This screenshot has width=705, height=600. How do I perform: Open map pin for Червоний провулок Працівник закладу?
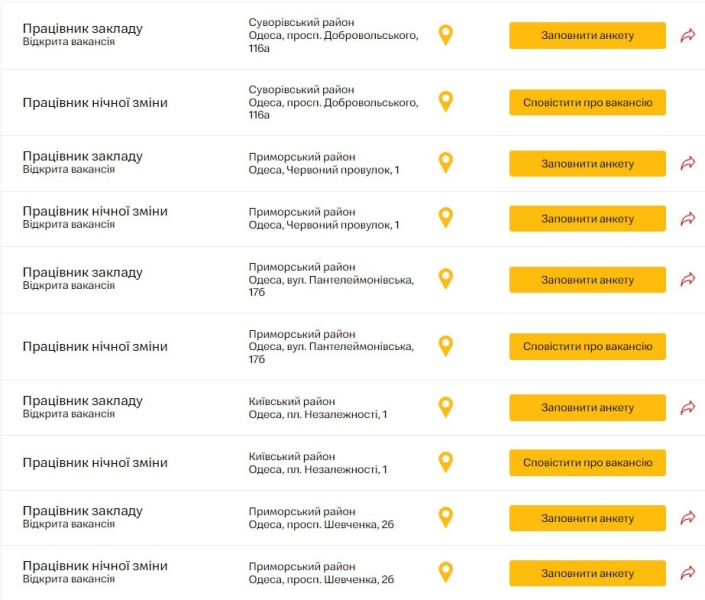446,162
